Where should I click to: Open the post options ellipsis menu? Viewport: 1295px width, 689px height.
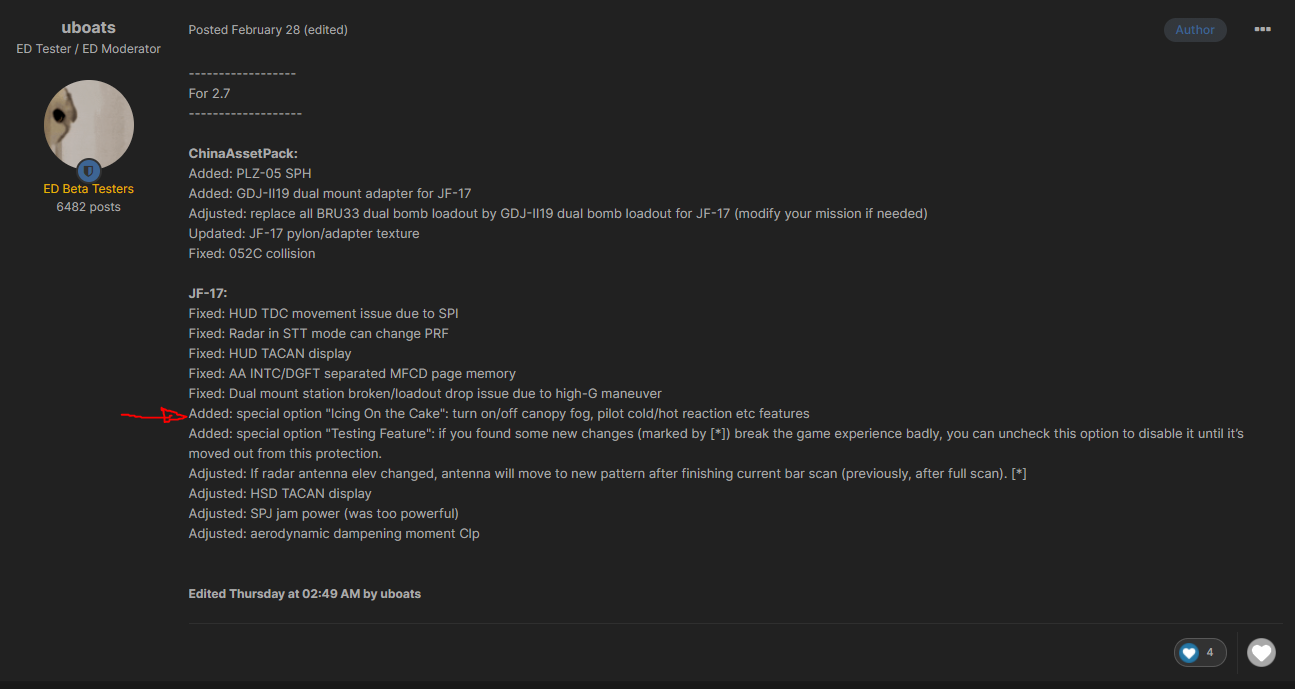1262,30
